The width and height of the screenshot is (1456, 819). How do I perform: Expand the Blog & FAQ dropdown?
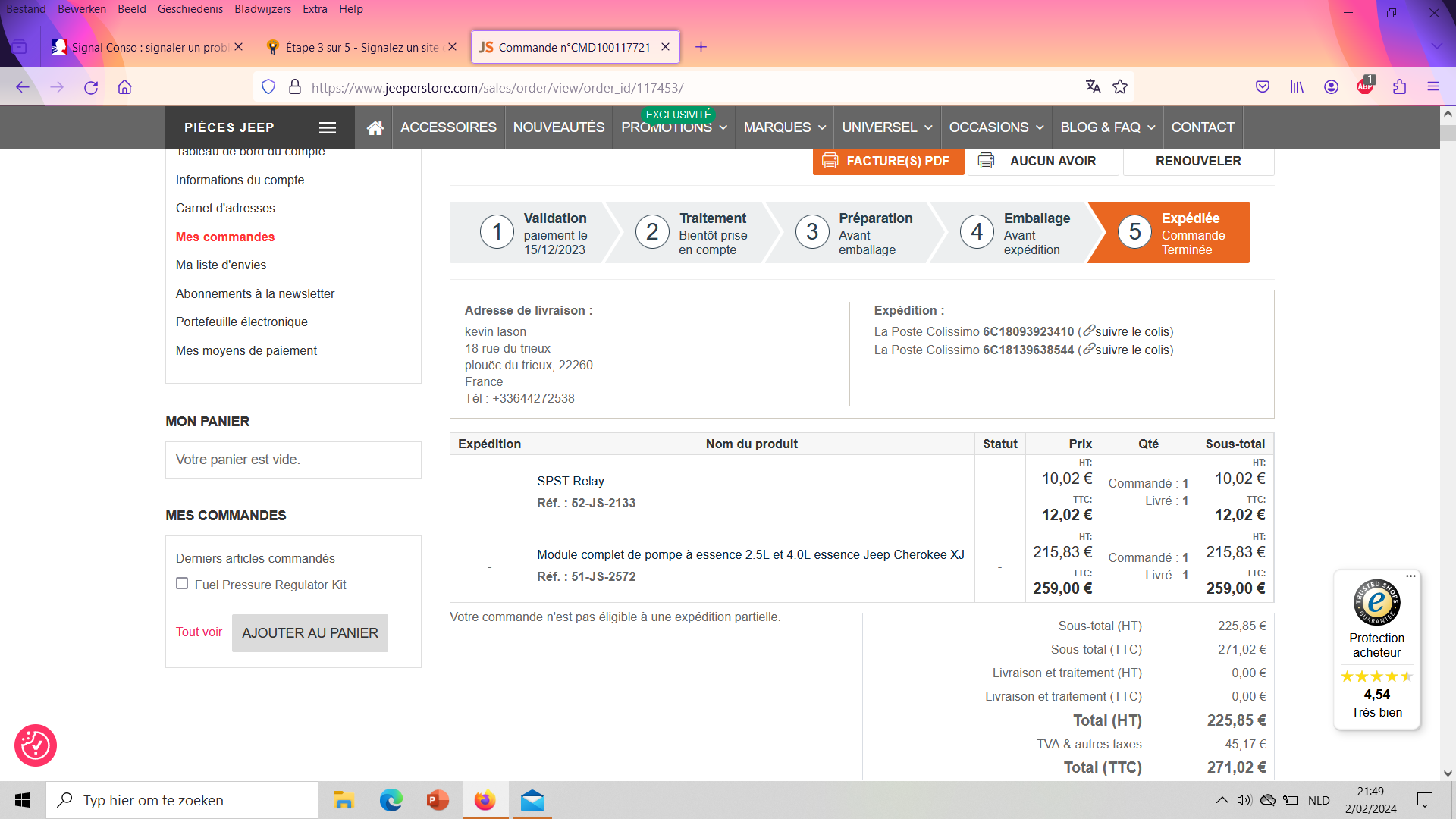(x=1107, y=127)
